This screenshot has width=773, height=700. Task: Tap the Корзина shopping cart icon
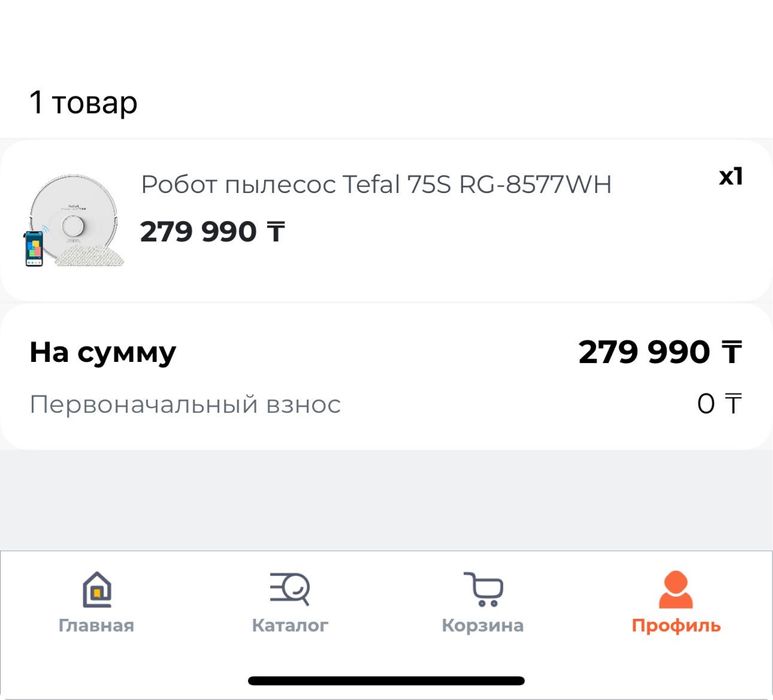(483, 589)
